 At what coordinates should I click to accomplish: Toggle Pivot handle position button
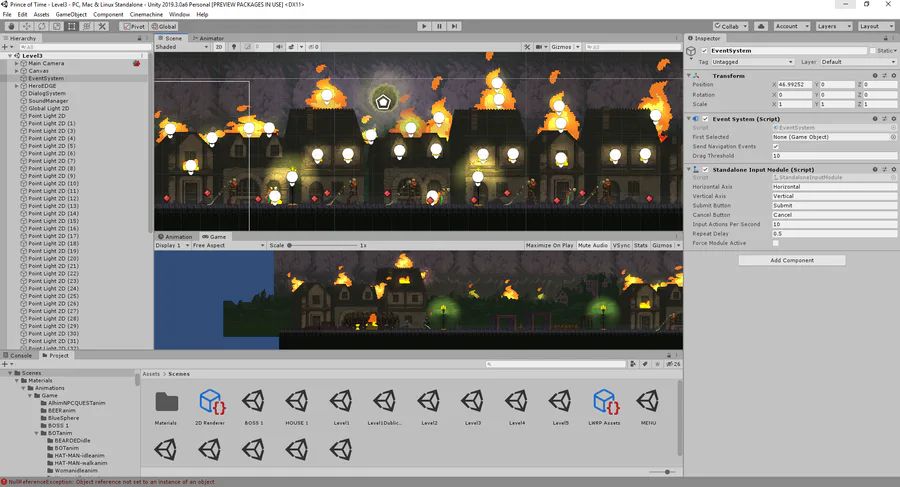pyautogui.click(x=134, y=26)
